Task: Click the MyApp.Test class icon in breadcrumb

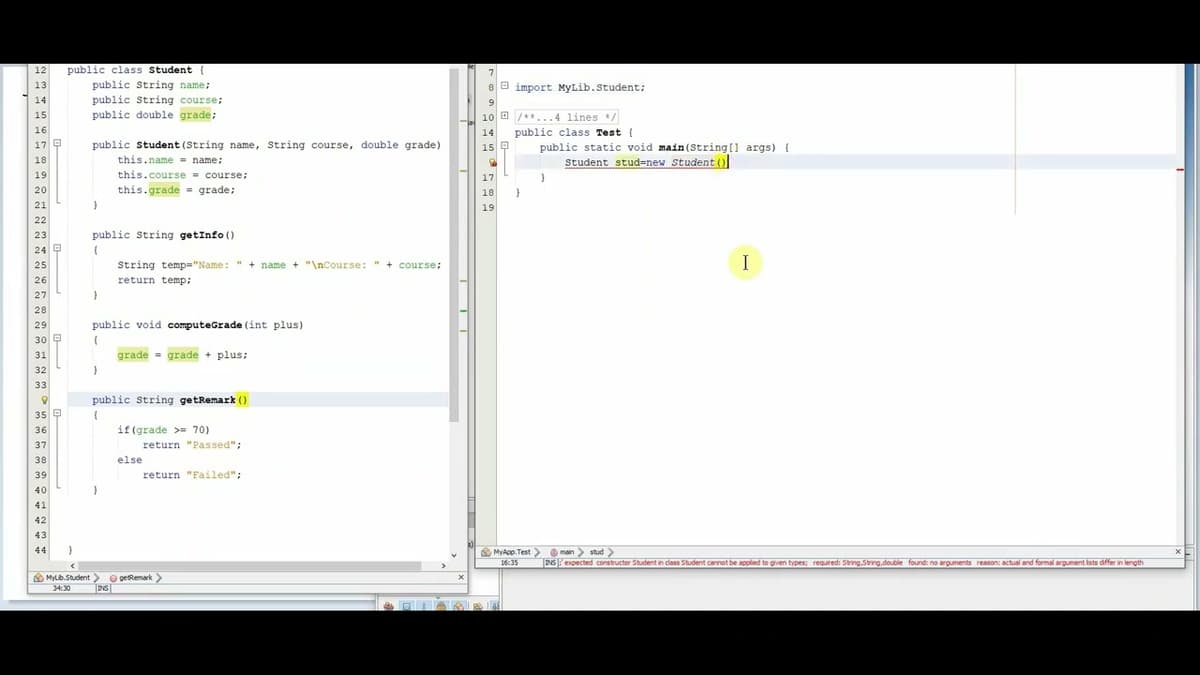Action: [x=486, y=552]
